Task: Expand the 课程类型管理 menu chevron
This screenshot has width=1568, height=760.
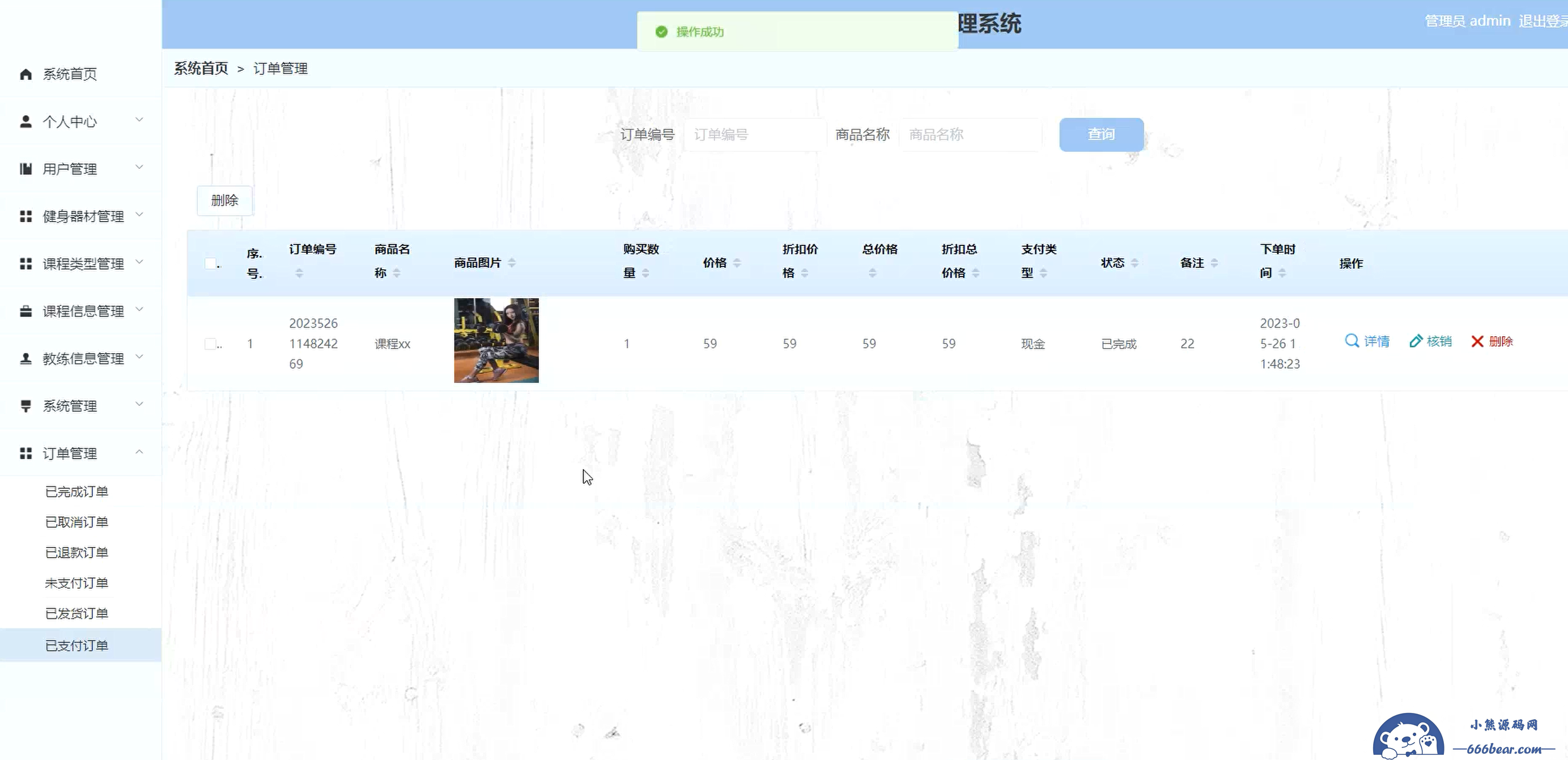Action: 139,262
